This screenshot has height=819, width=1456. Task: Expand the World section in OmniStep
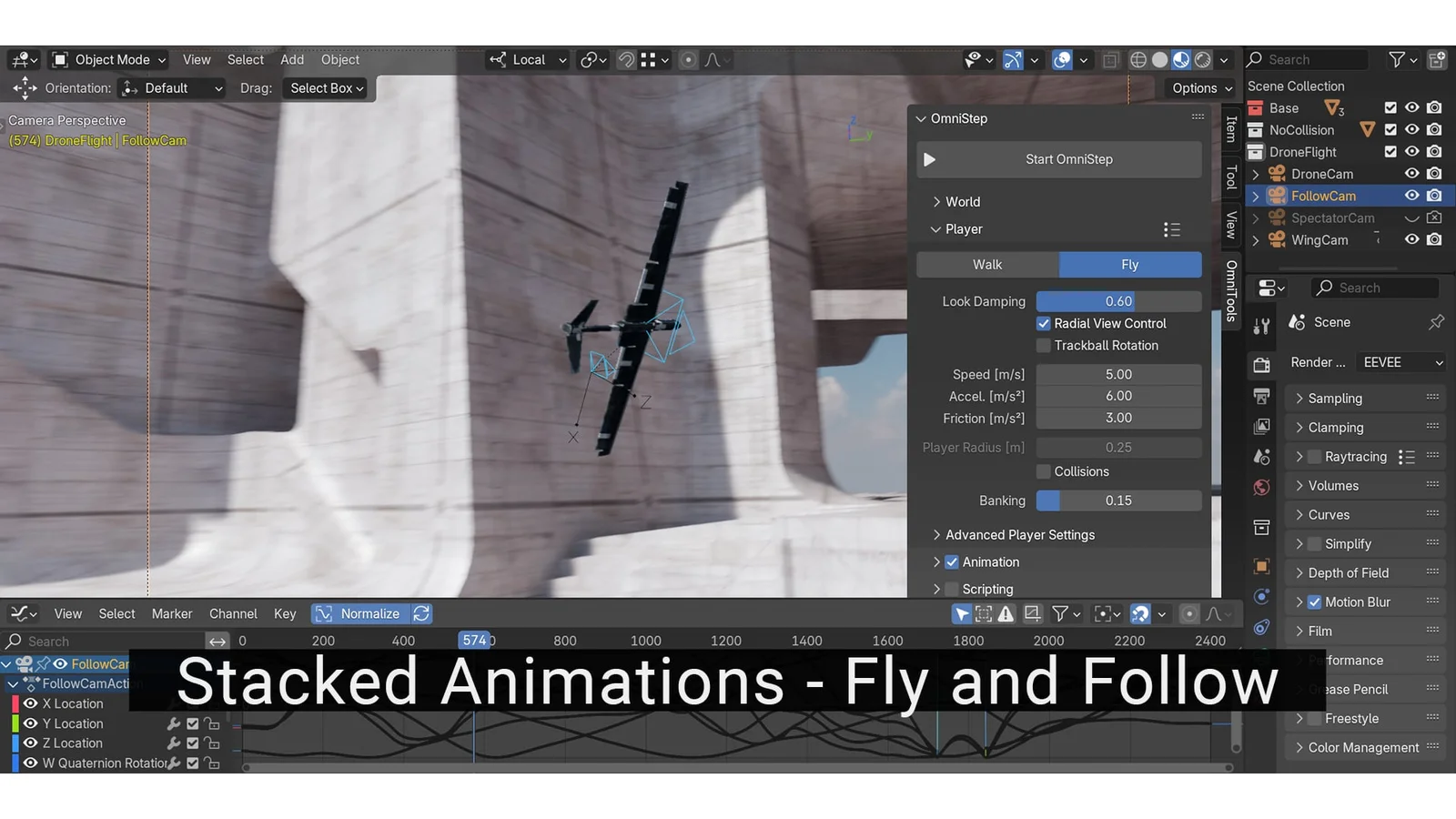click(937, 201)
